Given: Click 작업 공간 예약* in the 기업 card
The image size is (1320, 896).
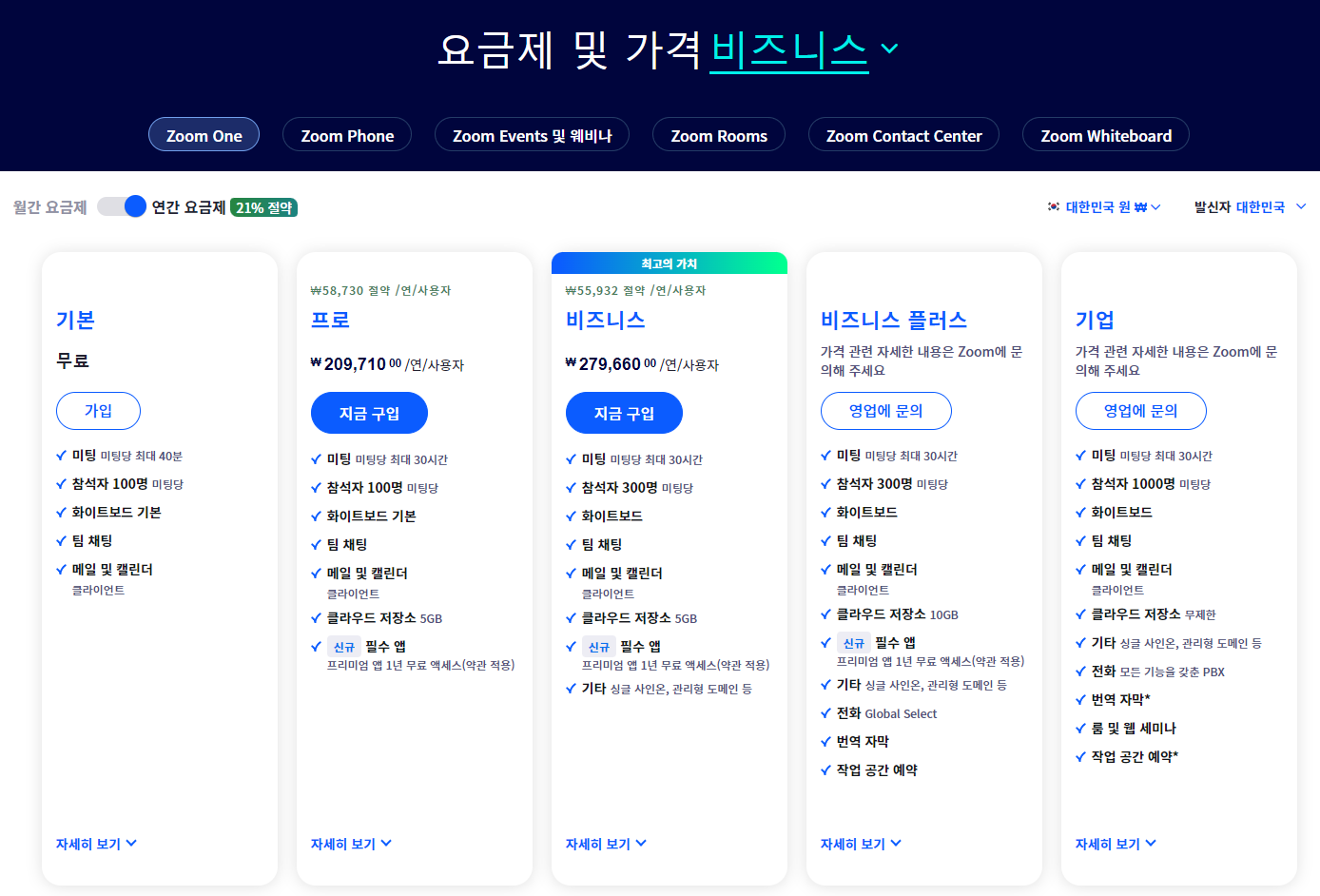Looking at the screenshot, I should (1135, 756).
